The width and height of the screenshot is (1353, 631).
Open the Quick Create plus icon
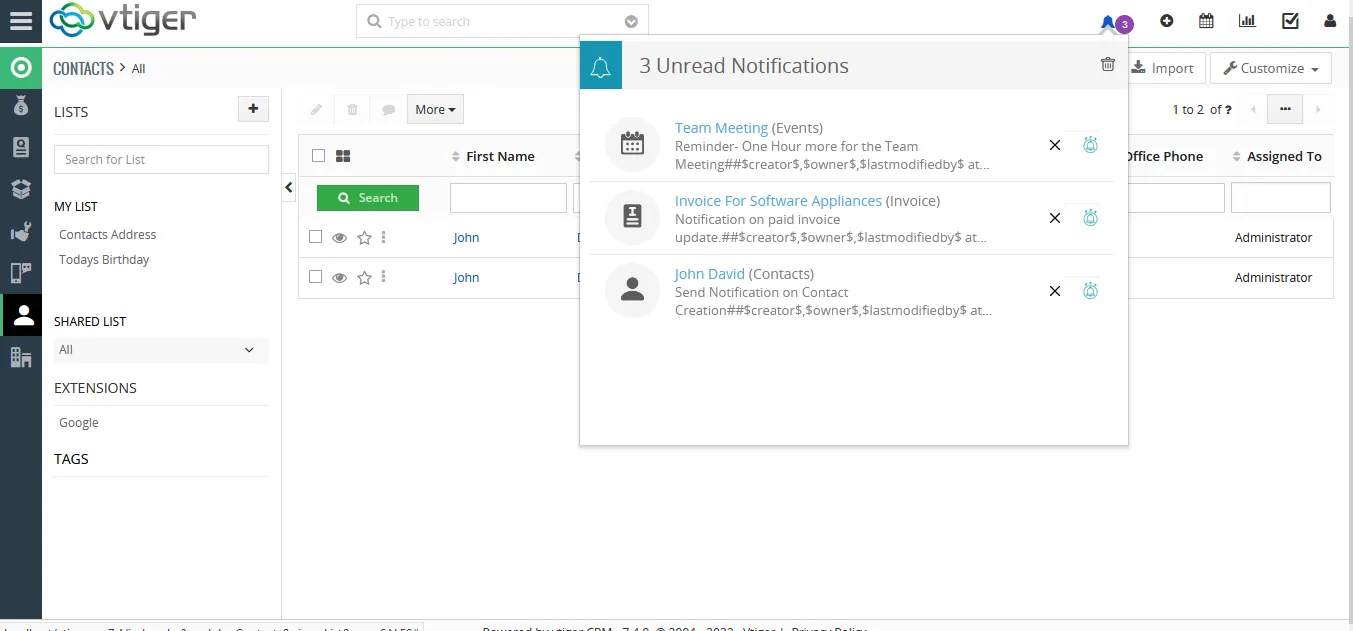[1166, 21]
